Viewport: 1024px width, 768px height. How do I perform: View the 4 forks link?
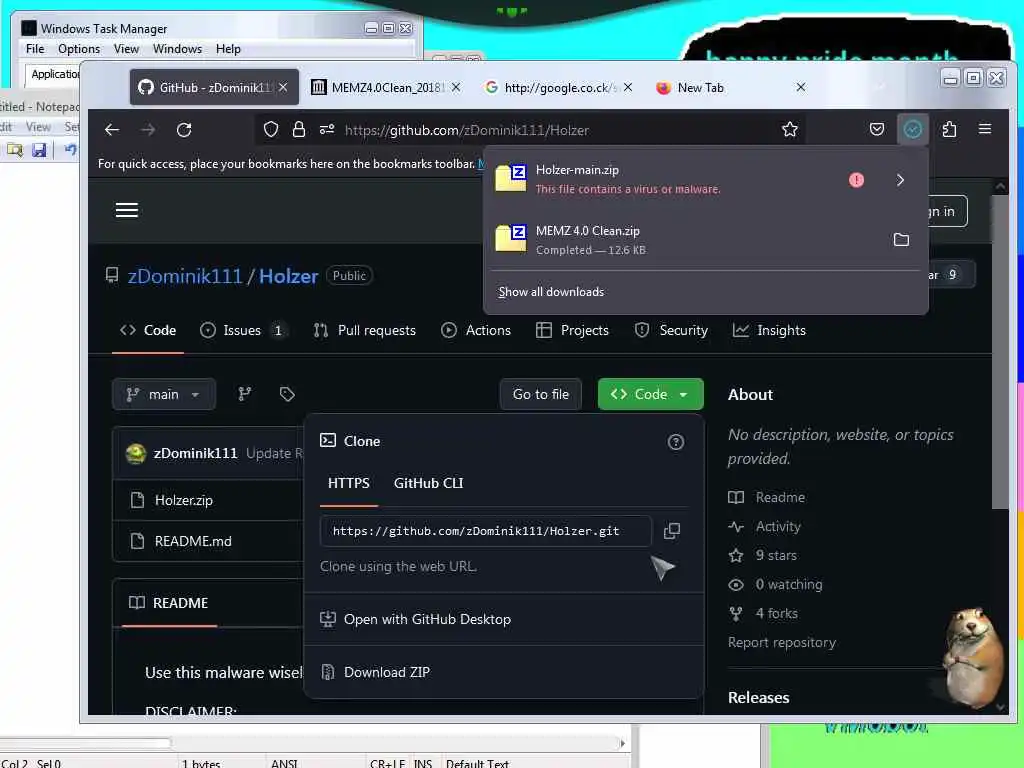[x=776, y=614]
